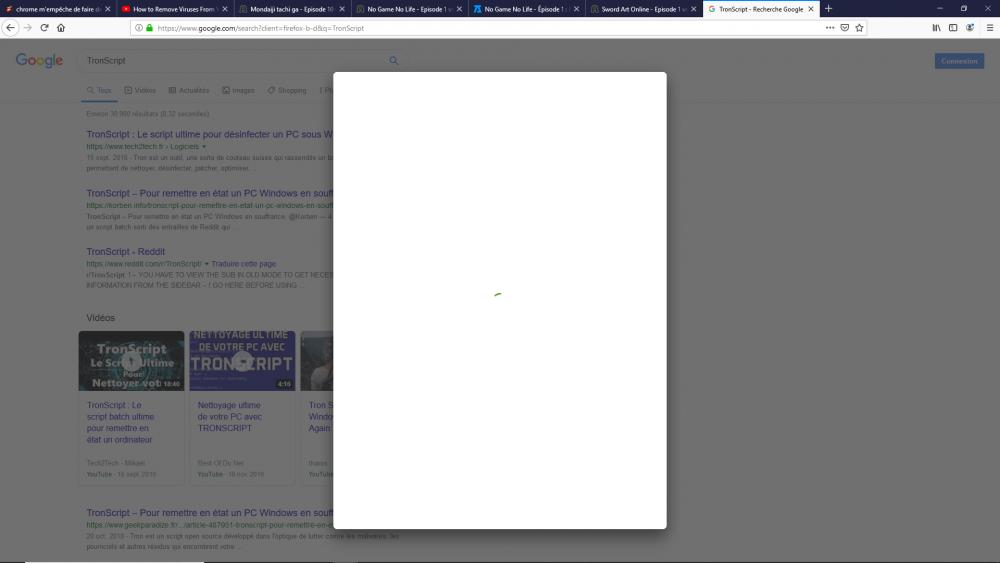Click the Google logo
Image resolution: width=1000 pixels, height=563 pixels.
40,61
